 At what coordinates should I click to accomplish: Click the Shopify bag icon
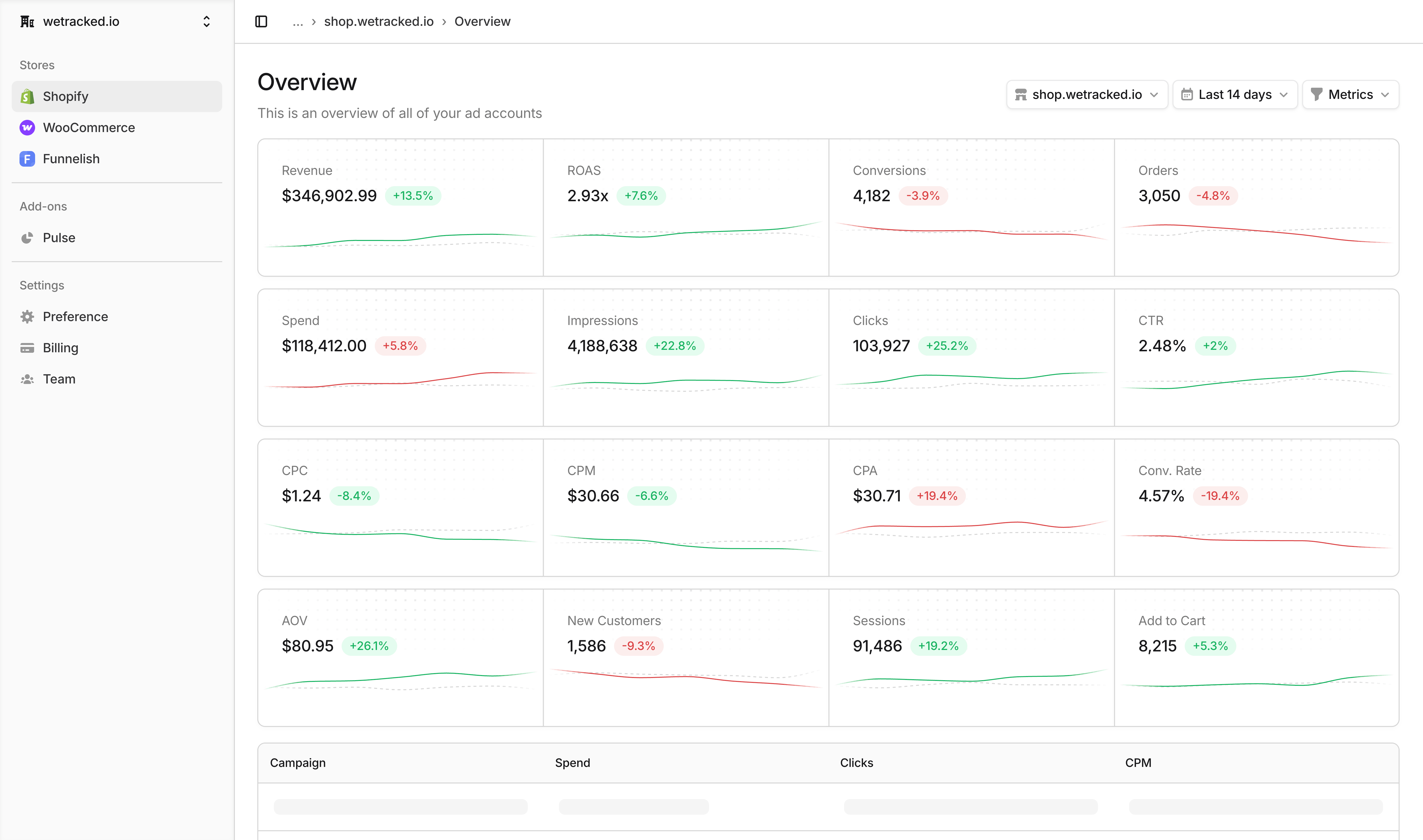[27, 96]
